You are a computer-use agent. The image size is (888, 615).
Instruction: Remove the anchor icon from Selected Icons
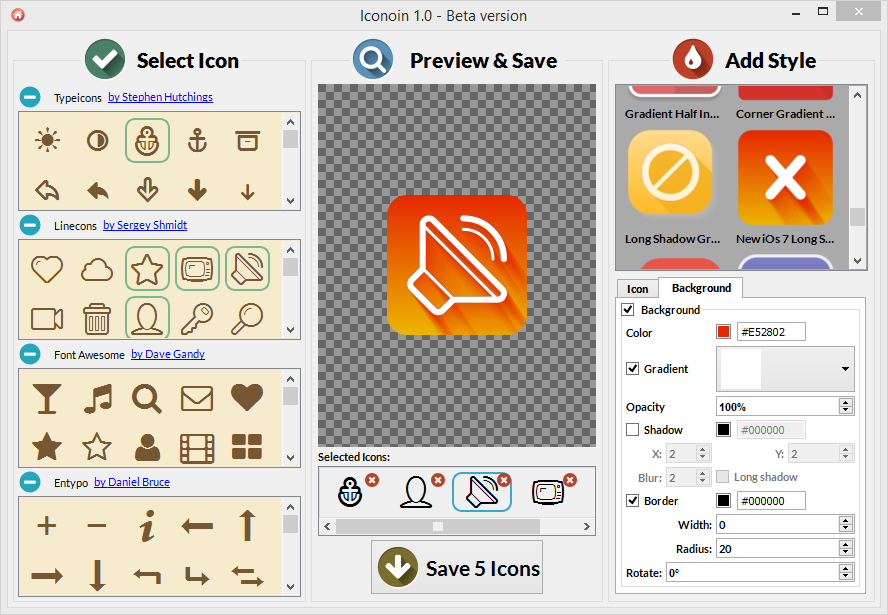(372, 480)
